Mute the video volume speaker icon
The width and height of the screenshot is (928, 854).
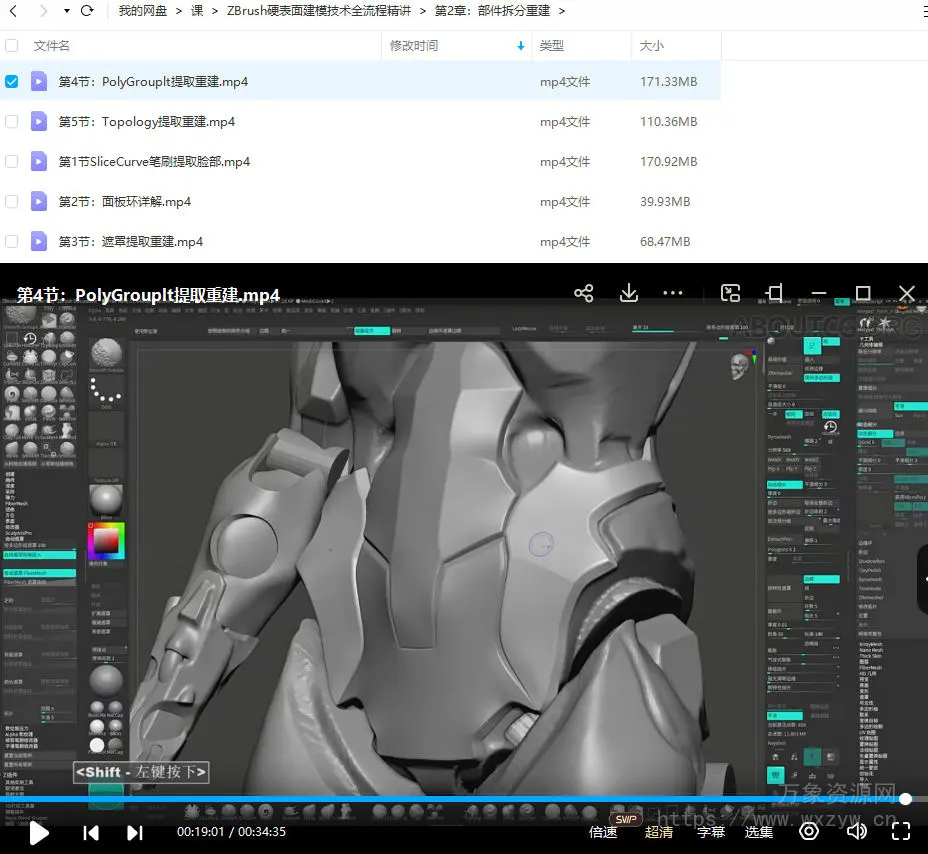point(856,831)
